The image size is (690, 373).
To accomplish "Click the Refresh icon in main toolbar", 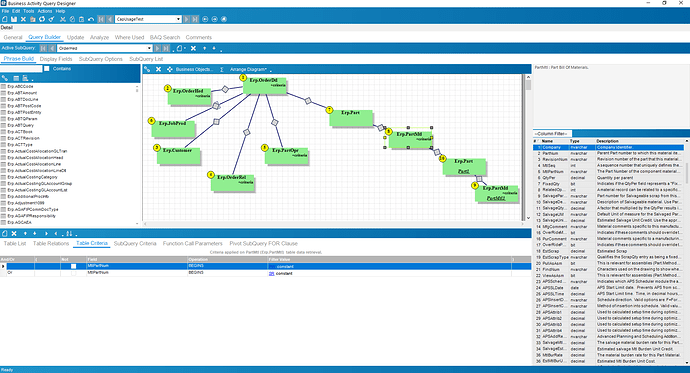I will point(42,19).
